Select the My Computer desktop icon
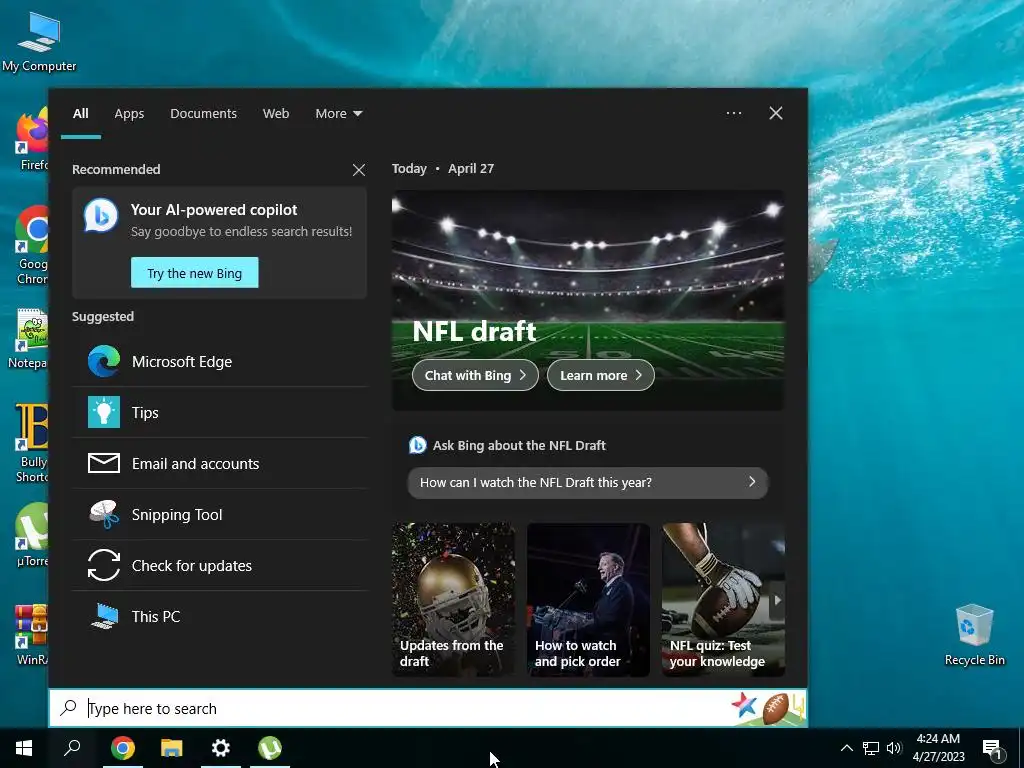1024x768 pixels. (39, 41)
